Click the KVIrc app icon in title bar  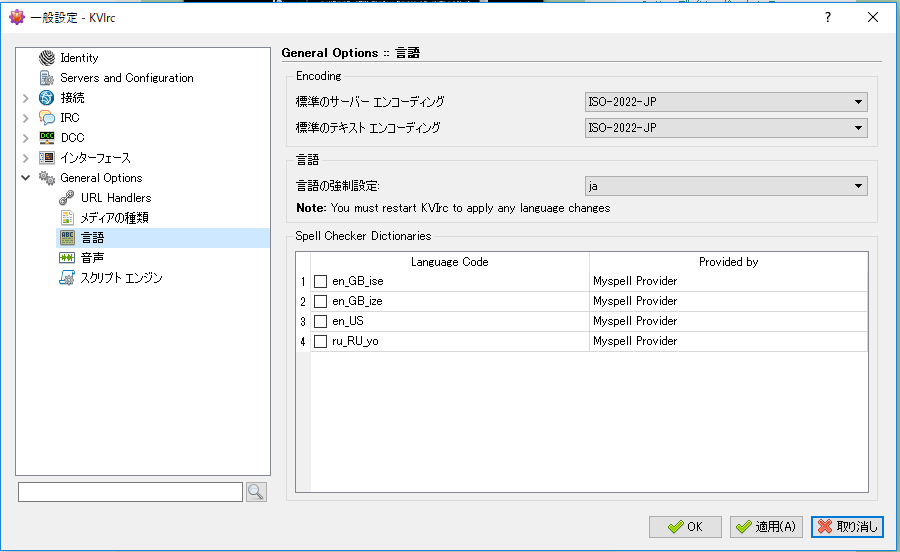pos(17,17)
